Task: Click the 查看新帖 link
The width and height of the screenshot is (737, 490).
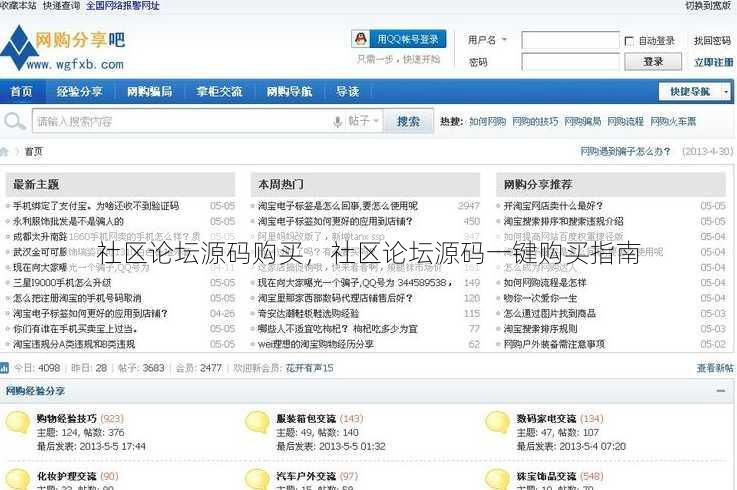Action: (715, 368)
